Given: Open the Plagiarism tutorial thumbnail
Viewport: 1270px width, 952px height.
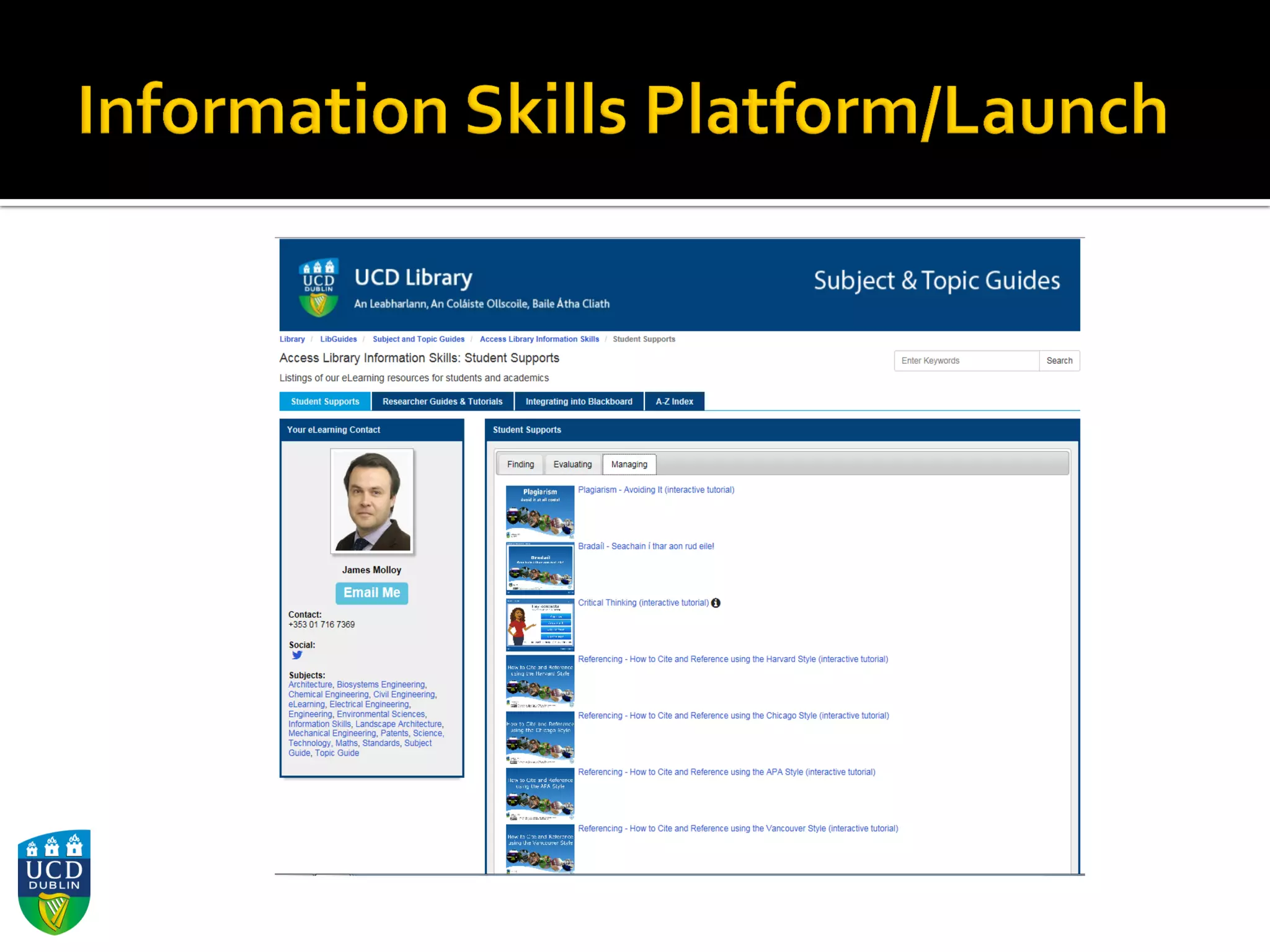Looking at the screenshot, I should pyautogui.click(x=540, y=511).
